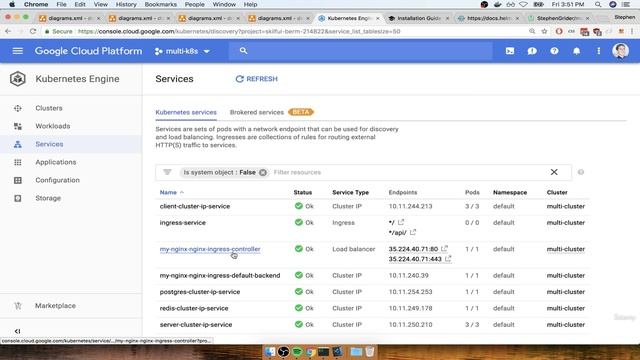Switch to first diagrams.xml tab
Screen dimensions: 640x360
(x=69, y=18)
